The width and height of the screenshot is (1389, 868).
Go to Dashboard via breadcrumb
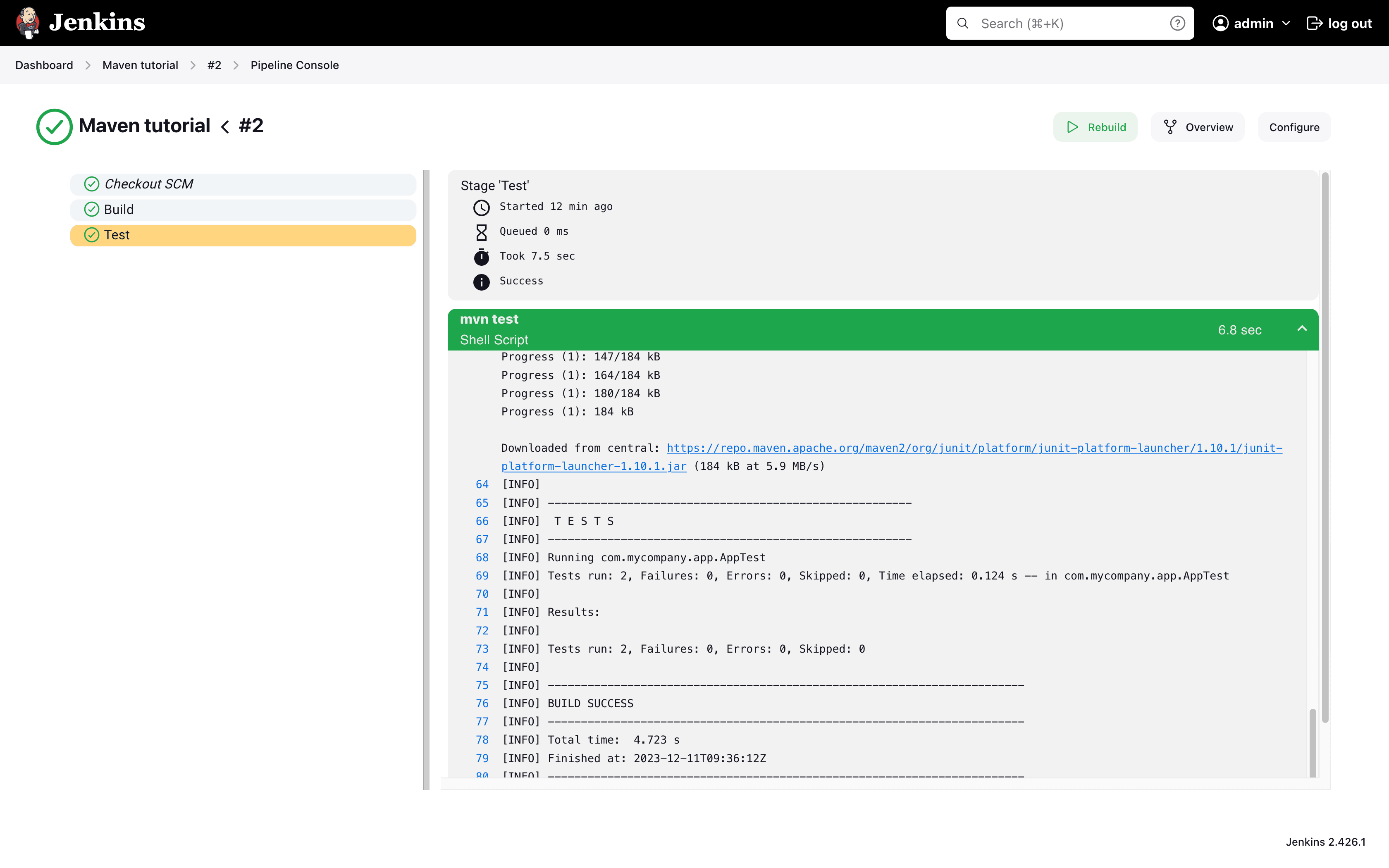point(44,65)
